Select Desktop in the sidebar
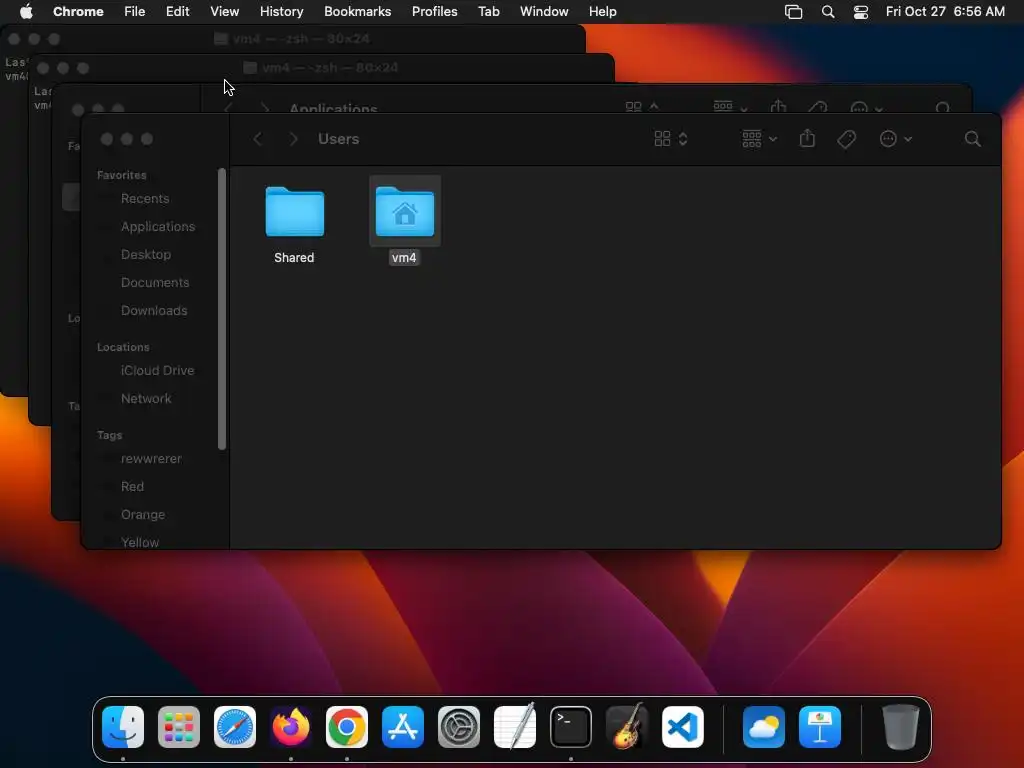This screenshot has height=768, width=1024. coord(146,255)
